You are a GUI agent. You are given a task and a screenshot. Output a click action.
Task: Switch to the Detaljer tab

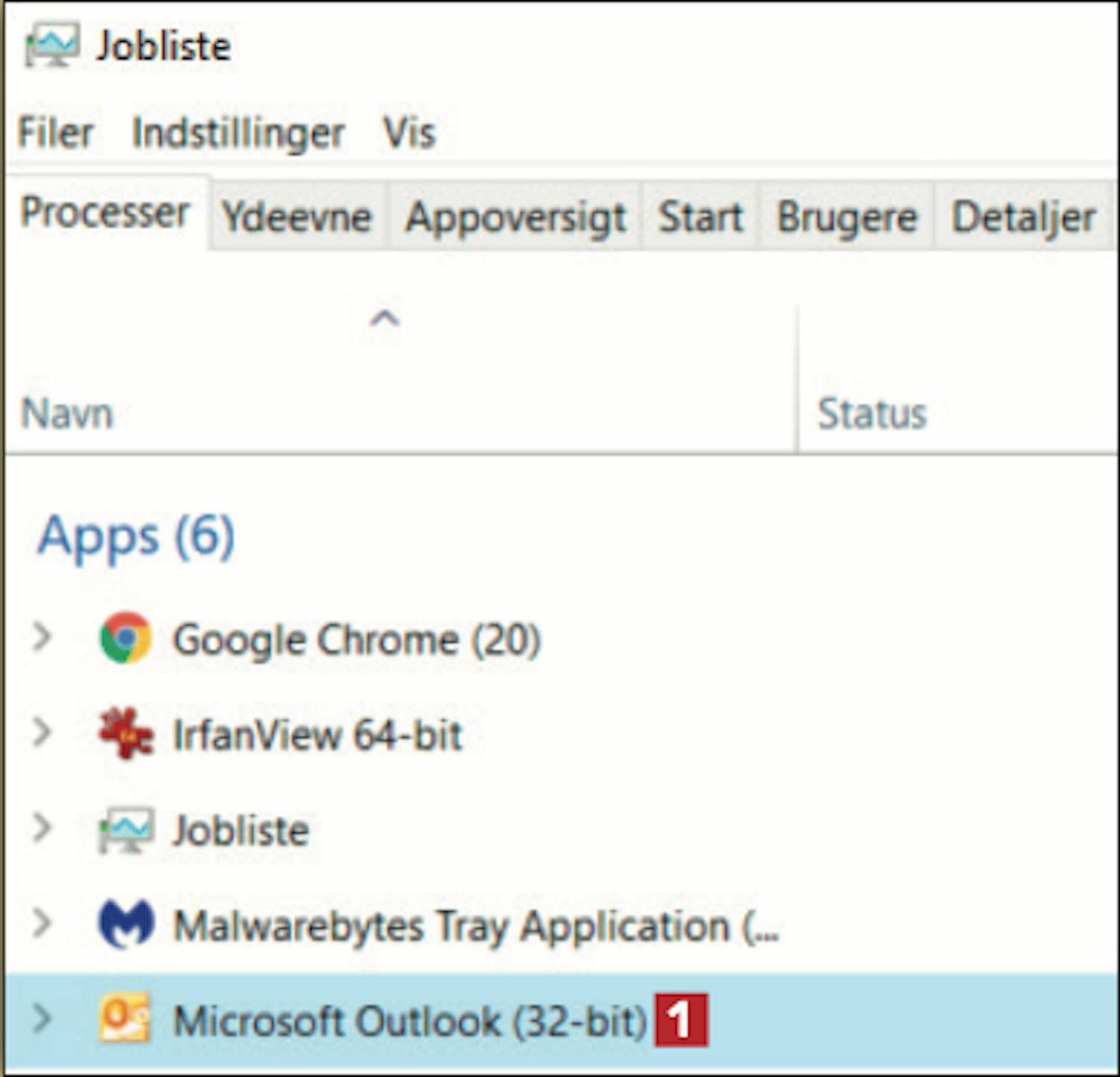pos(1024,217)
